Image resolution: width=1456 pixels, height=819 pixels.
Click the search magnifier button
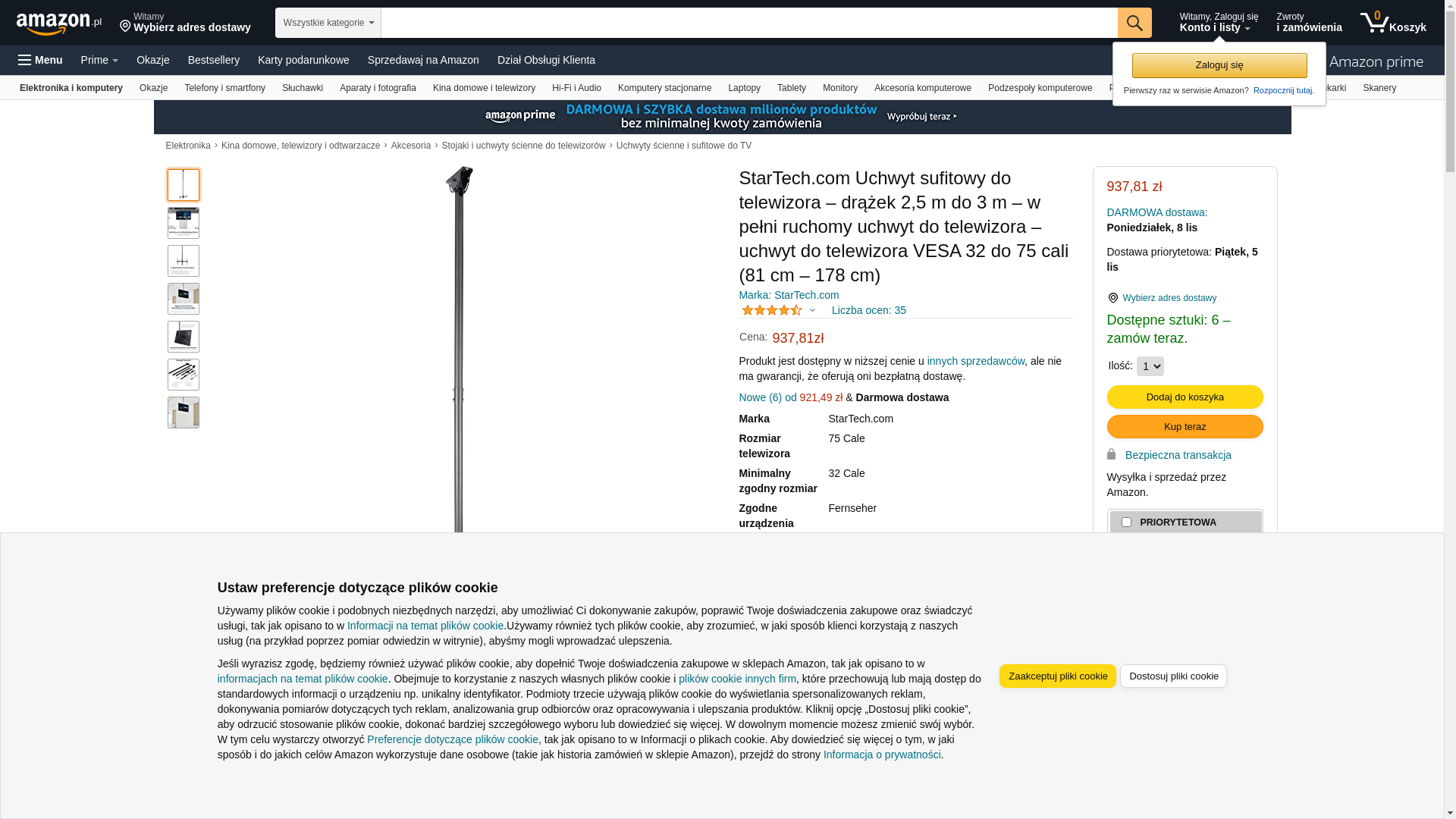pos(1134,23)
